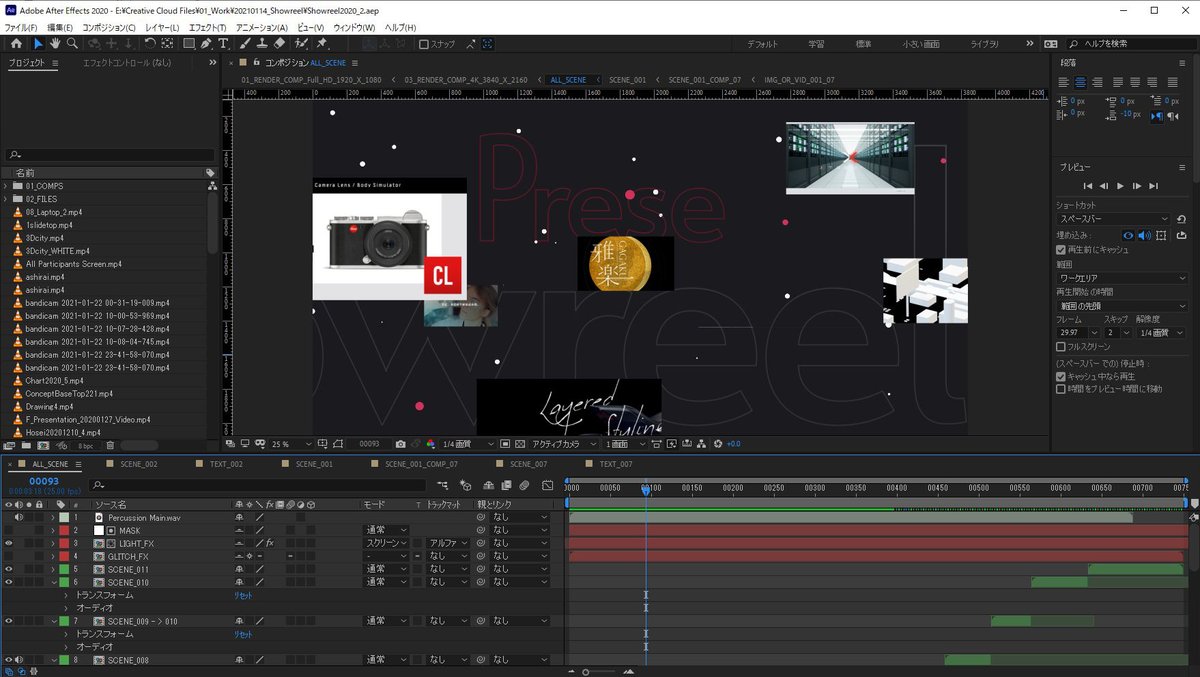Switch to the Effect Controls panel tab
The height and width of the screenshot is (677, 1200).
pos(126,62)
